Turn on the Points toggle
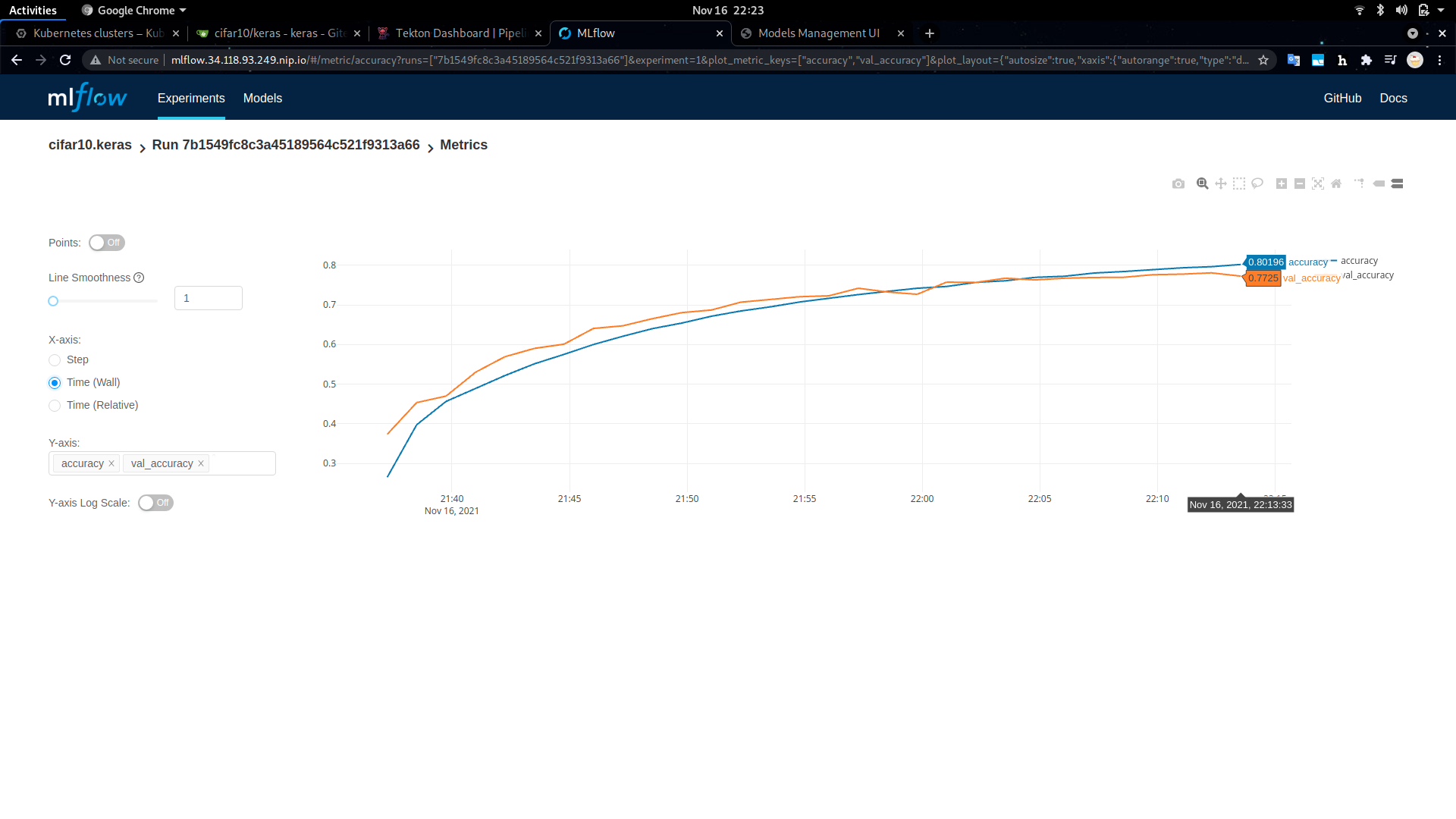This screenshot has width=1456, height=819. (106, 243)
